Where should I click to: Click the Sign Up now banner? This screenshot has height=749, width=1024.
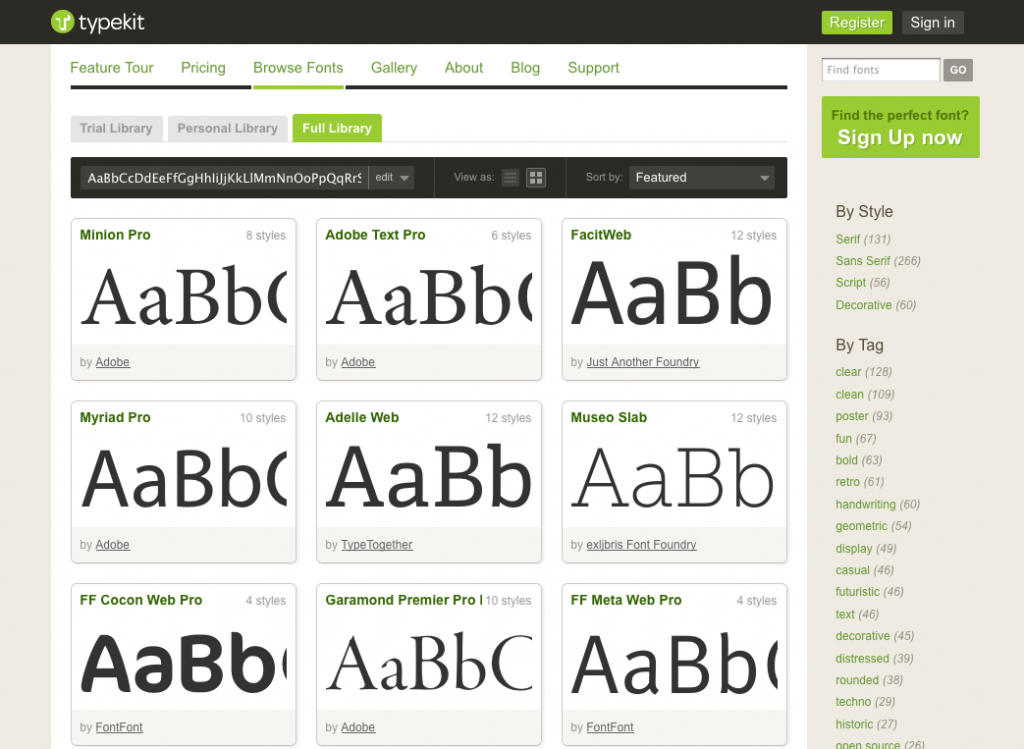coord(901,127)
